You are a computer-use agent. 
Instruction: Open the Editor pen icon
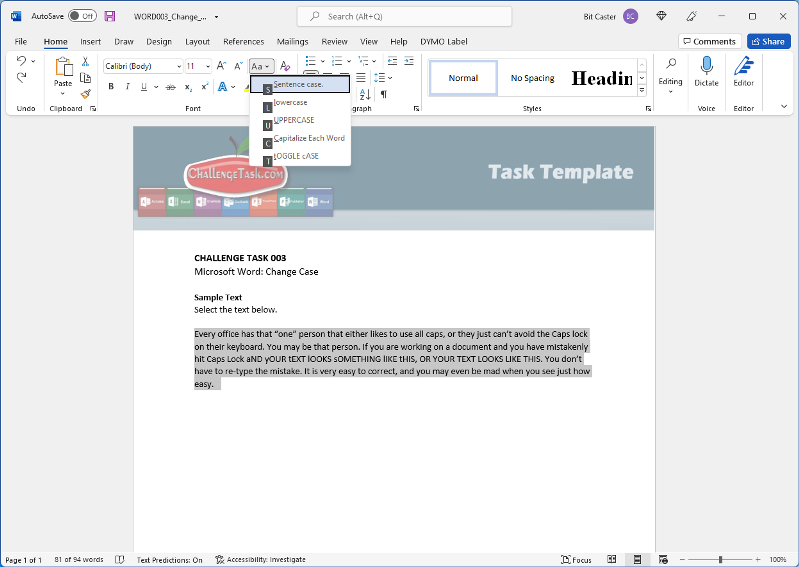[x=743, y=66]
